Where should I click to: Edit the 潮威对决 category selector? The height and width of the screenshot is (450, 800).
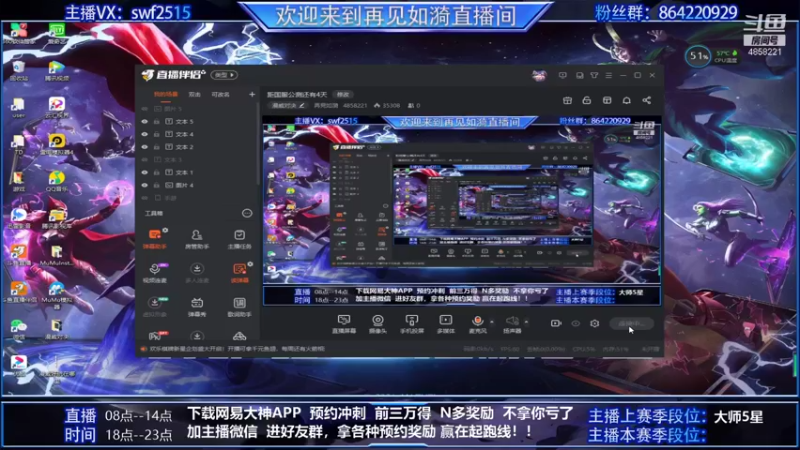click(288, 106)
